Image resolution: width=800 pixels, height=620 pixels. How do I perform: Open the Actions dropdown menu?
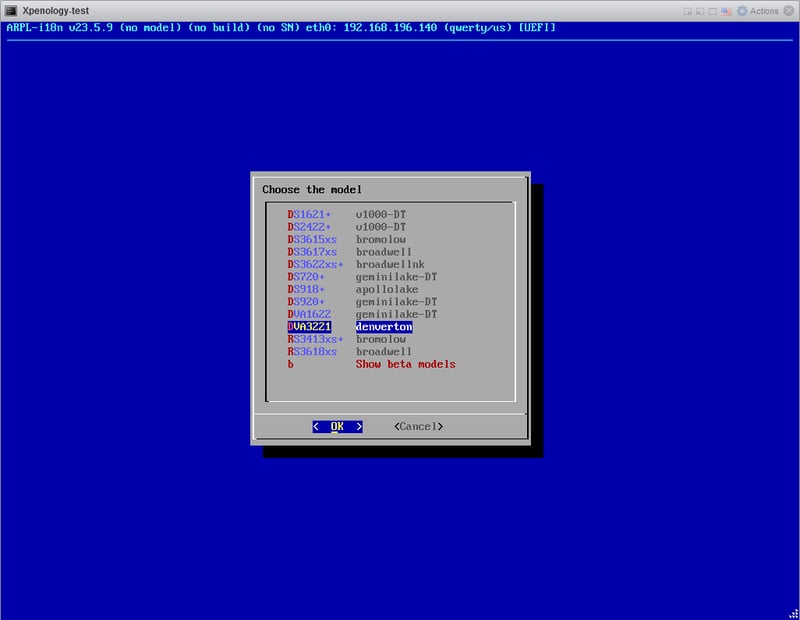[758, 11]
